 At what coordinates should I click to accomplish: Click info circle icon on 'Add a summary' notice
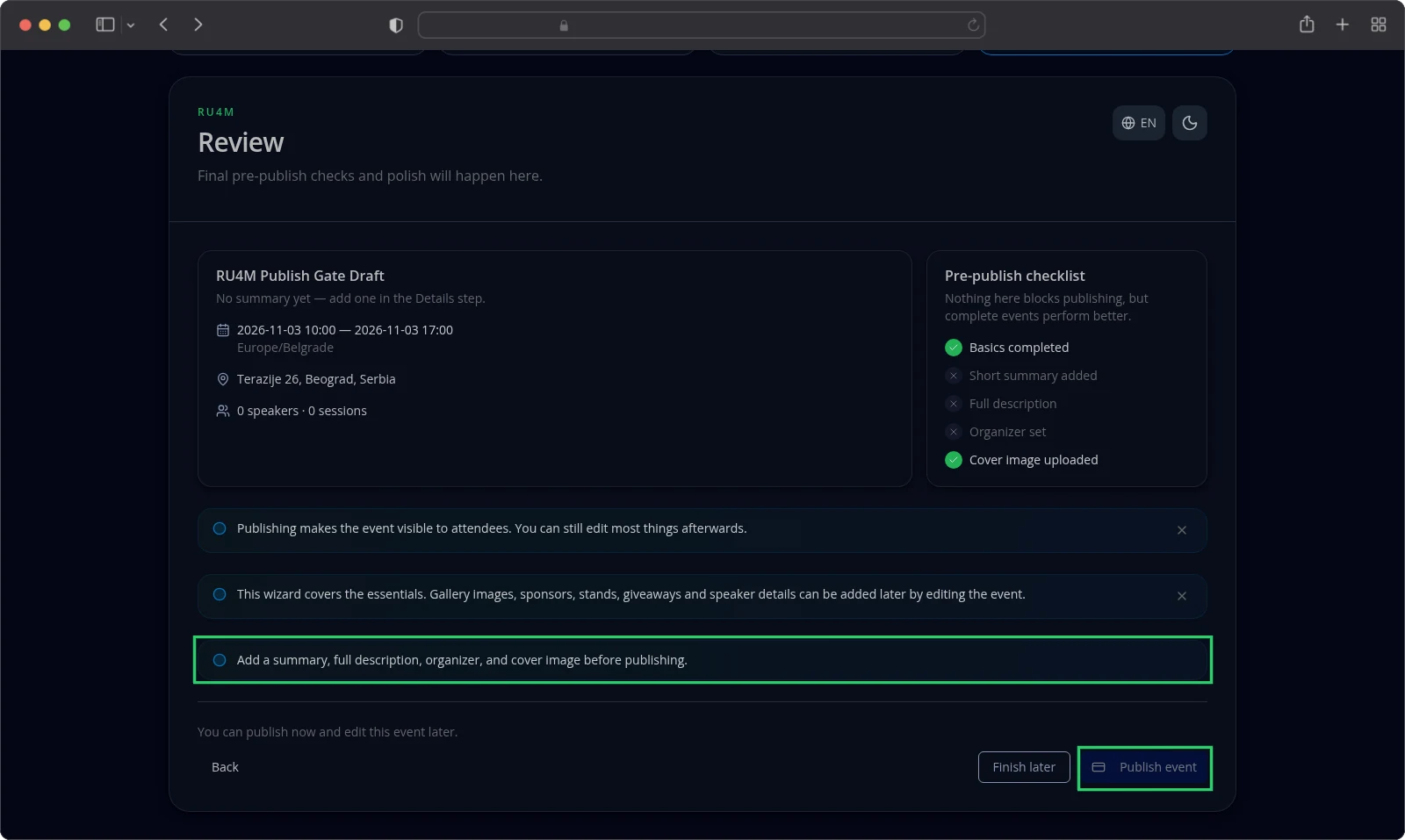click(x=220, y=660)
